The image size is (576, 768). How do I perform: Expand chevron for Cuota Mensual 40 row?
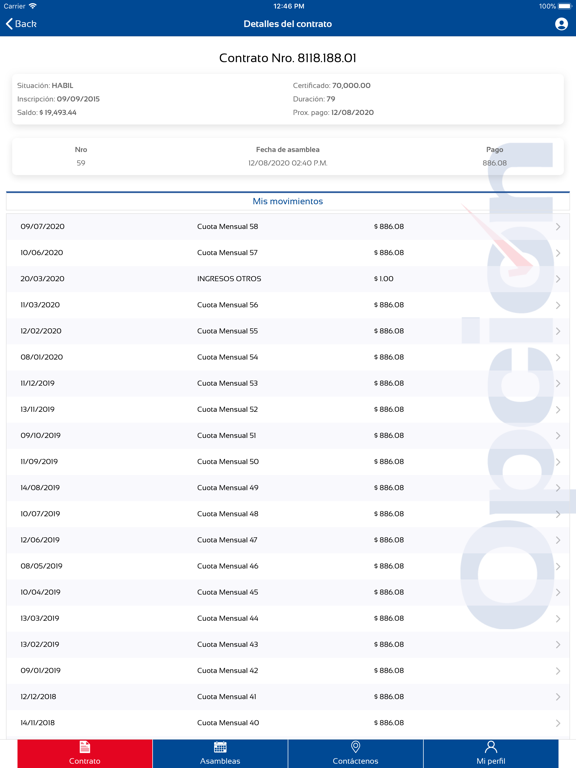(558, 723)
